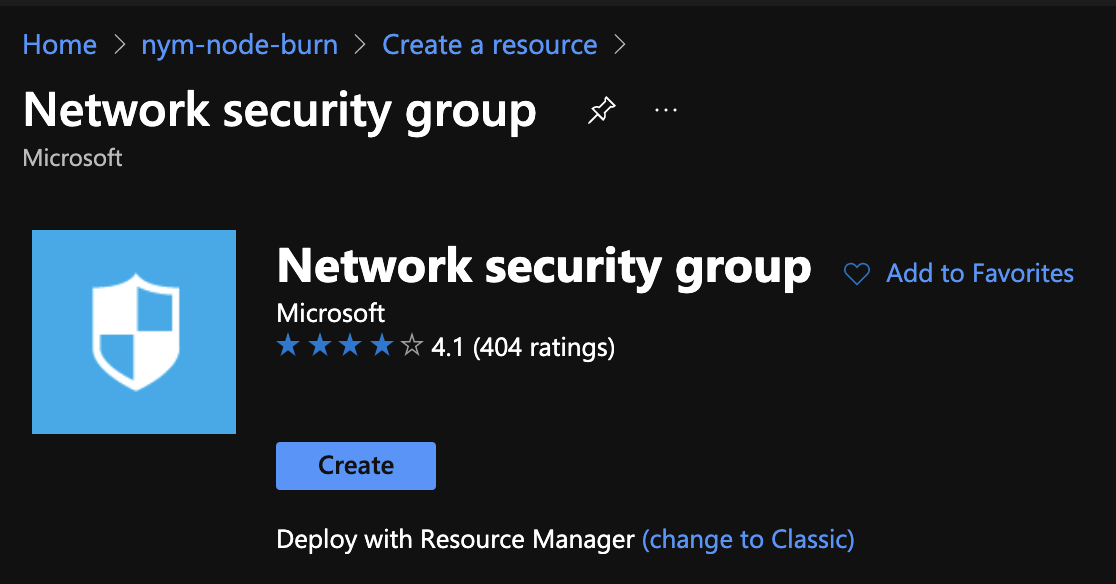Click the heart icon next to Add to Favorites
The height and width of the screenshot is (584, 1116).
855,273
